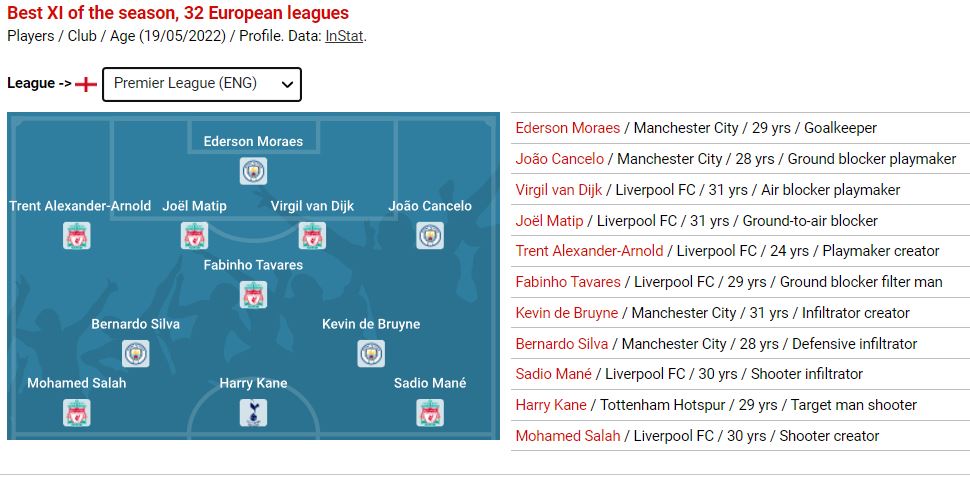Click Harry Kane's Tottenham Hotspur crest
This screenshot has width=970, height=478.
[253, 413]
